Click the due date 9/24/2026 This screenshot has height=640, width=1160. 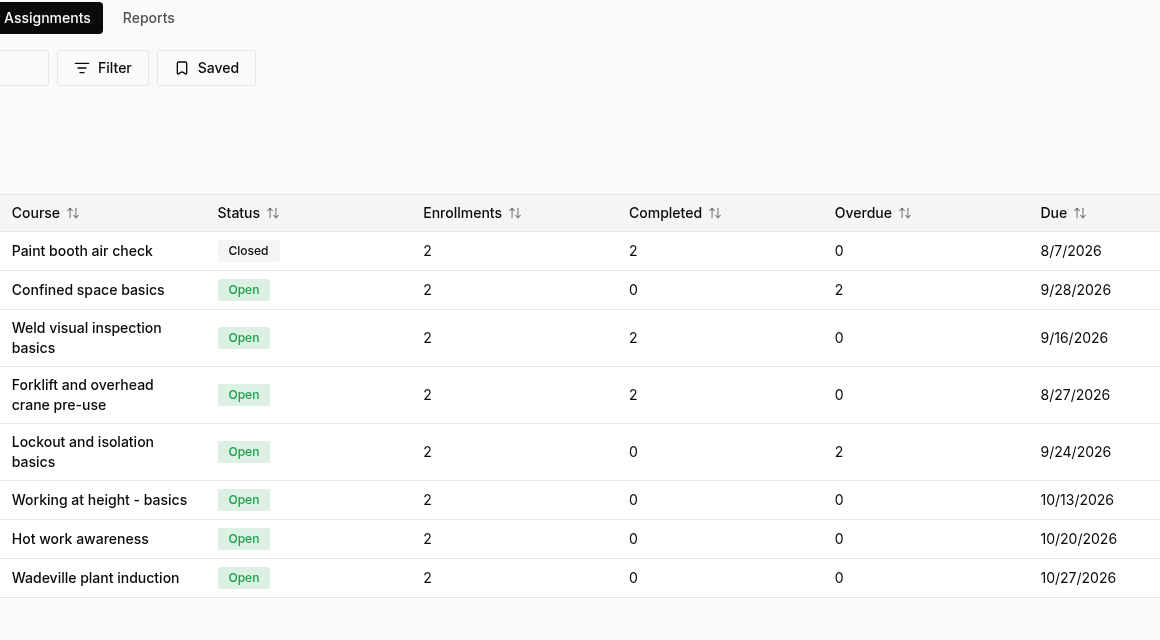coord(1075,452)
